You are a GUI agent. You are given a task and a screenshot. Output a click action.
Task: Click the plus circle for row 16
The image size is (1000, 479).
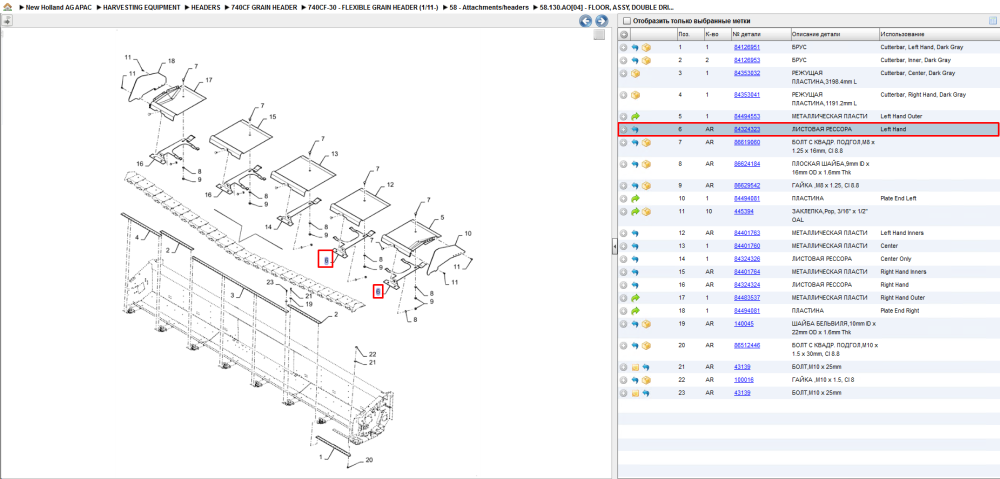pyautogui.click(x=624, y=285)
